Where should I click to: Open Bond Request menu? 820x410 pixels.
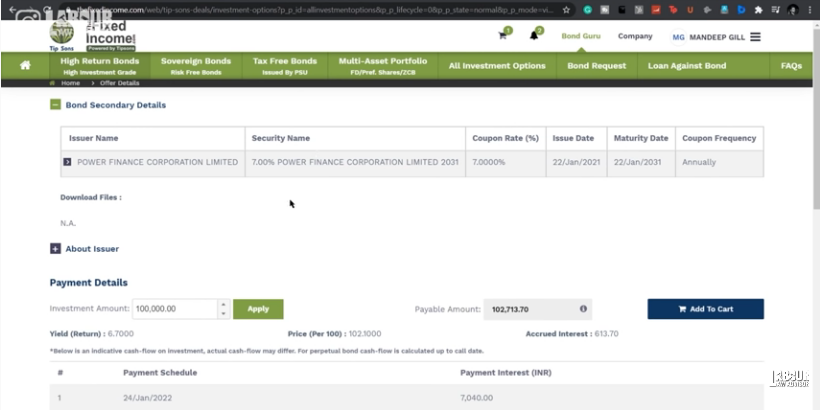597,66
